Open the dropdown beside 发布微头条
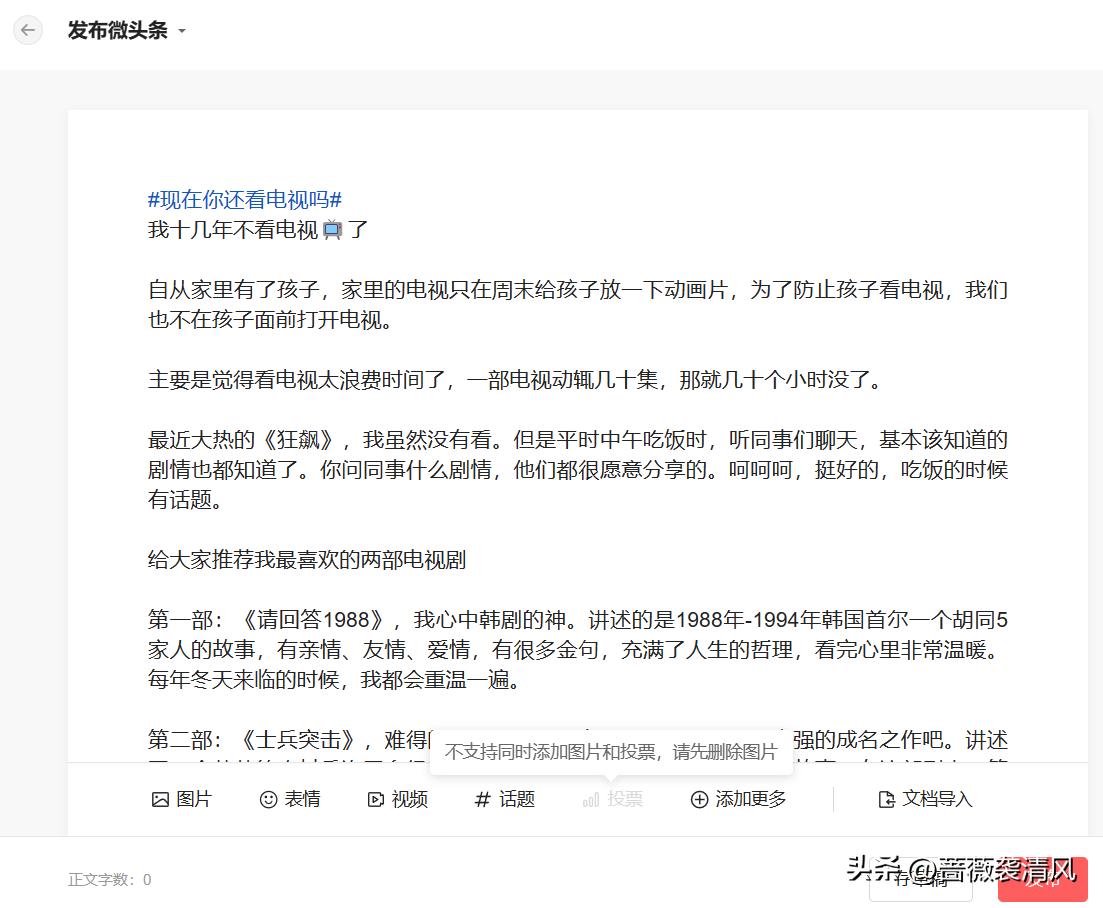Viewport: 1103px width, 908px height. tap(181, 31)
